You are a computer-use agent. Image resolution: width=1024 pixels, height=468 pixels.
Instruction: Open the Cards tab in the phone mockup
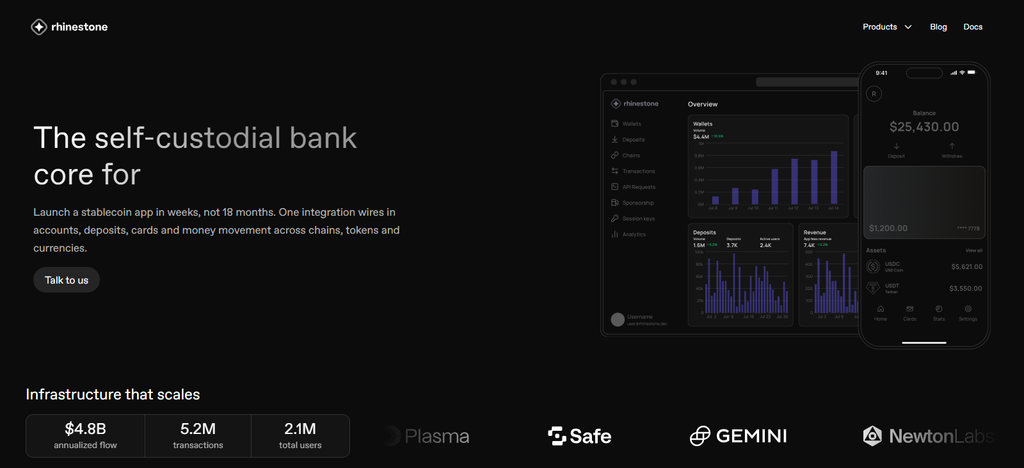click(910, 313)
